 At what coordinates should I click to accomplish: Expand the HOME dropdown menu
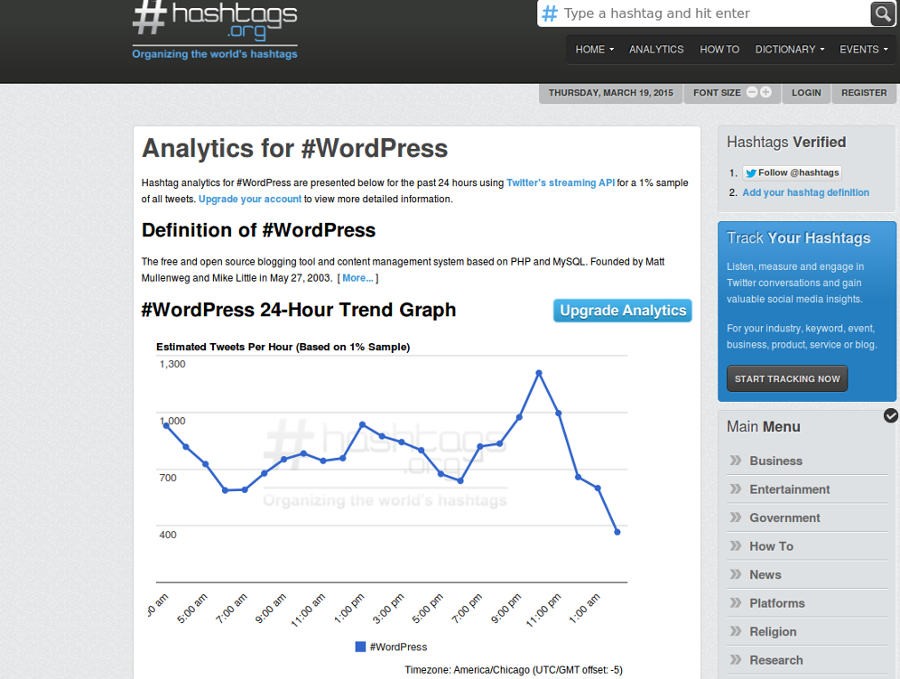(x=595, y=49)
